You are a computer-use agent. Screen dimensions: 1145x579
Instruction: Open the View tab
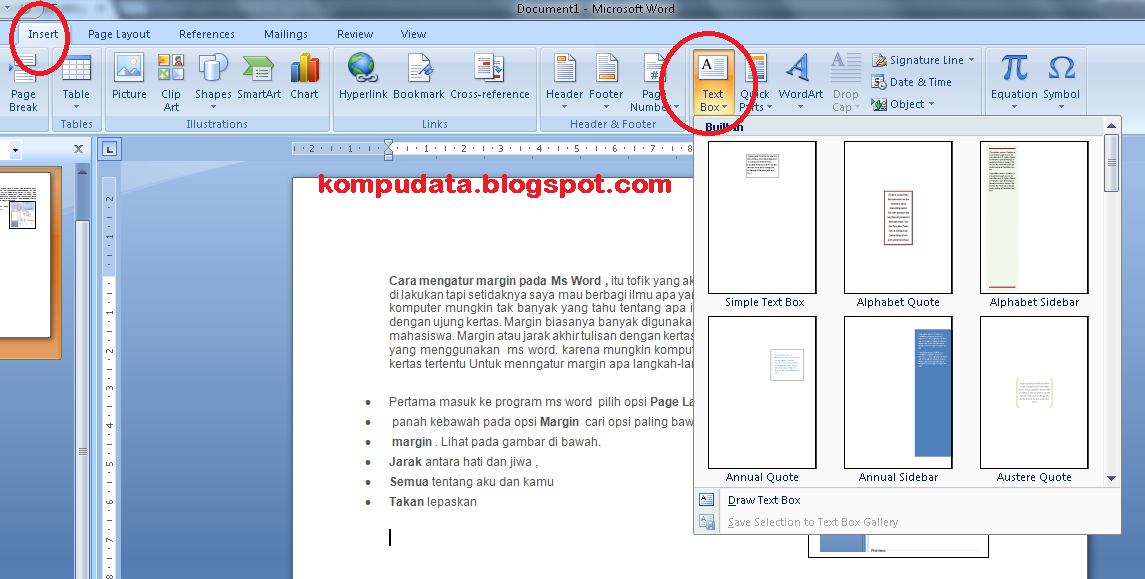point(413,34)
